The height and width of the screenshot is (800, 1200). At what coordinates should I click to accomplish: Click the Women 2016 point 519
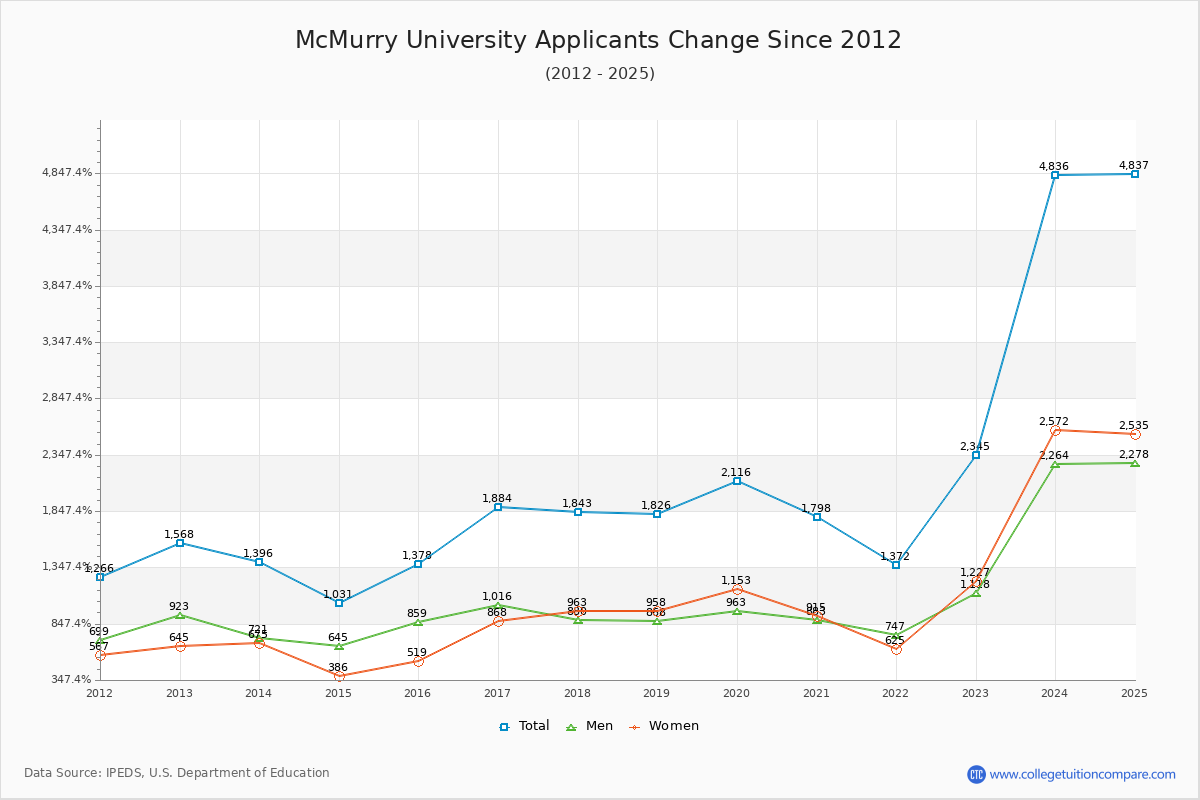pyautogui.click(x=418, y=661)
